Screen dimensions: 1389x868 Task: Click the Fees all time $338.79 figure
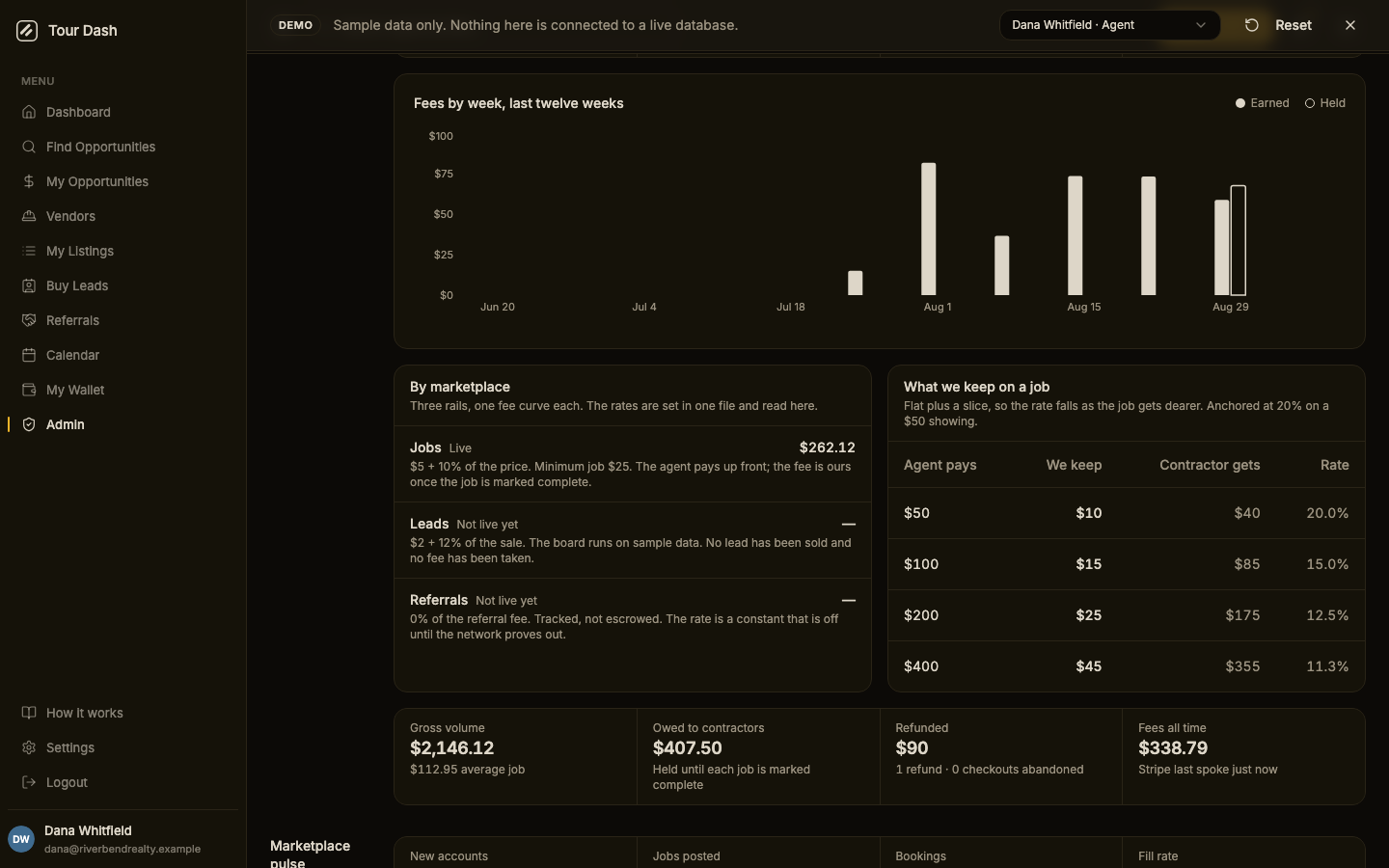click(1173, 747)
